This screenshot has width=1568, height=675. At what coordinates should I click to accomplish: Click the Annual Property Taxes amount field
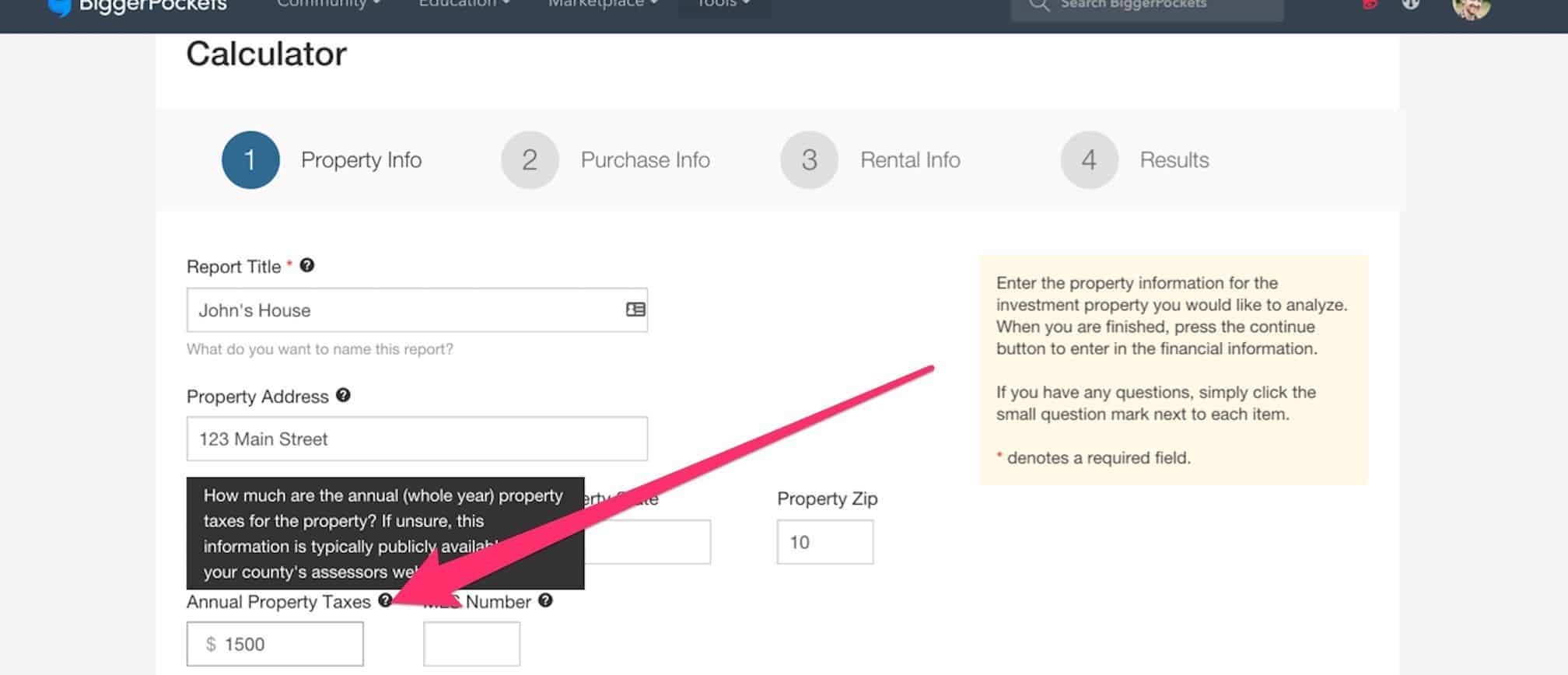click(275, 644)
